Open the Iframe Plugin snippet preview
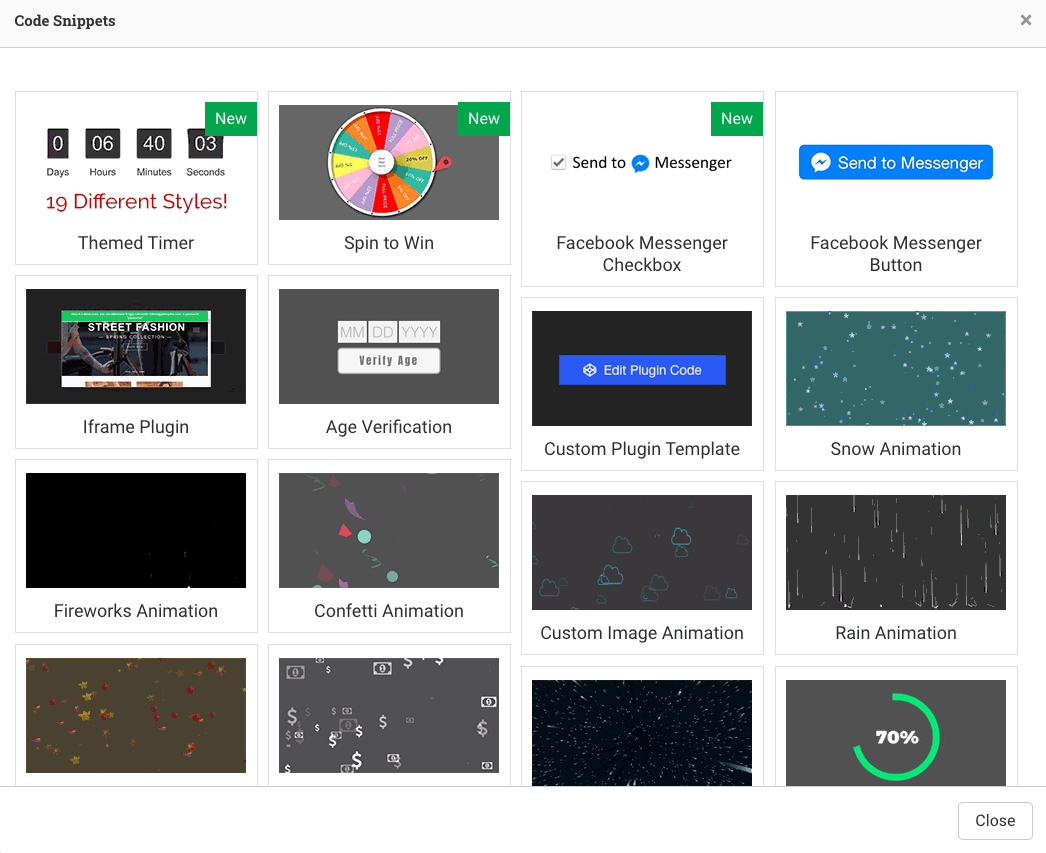The image size is (1046, 853). click(136, 346)
